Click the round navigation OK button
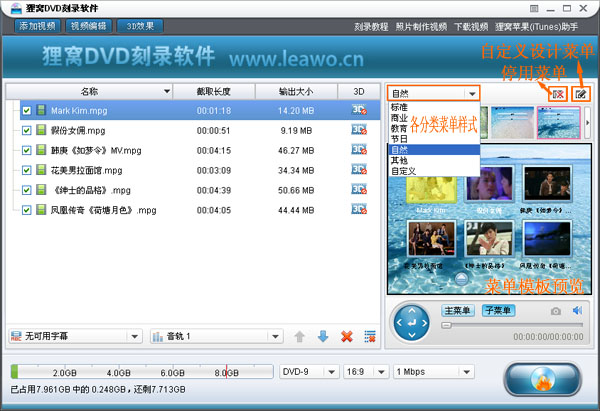Screen dimensions: 600x411 point(412,323)
